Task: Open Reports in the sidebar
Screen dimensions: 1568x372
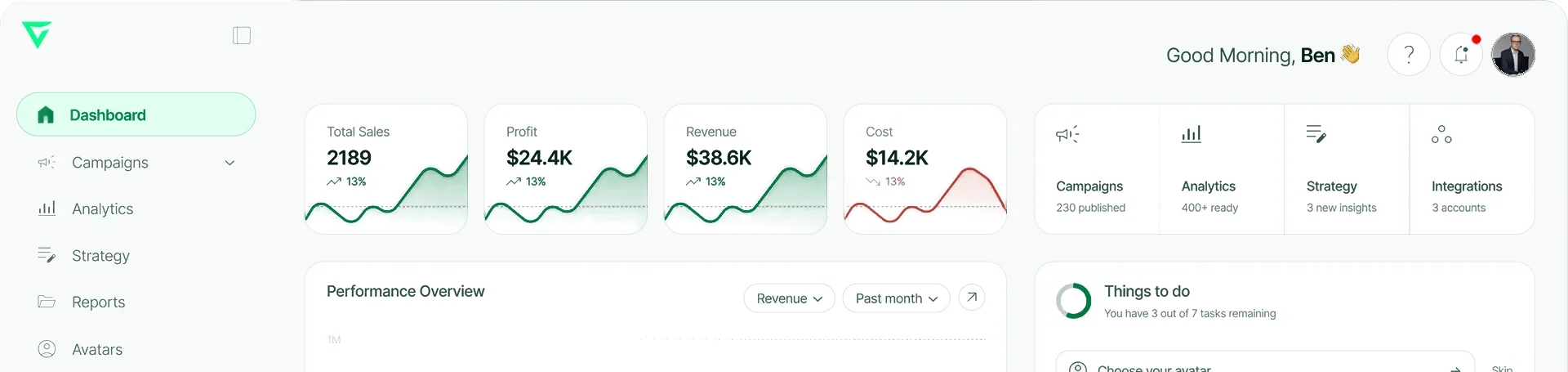Action: (x=136, y=302)
